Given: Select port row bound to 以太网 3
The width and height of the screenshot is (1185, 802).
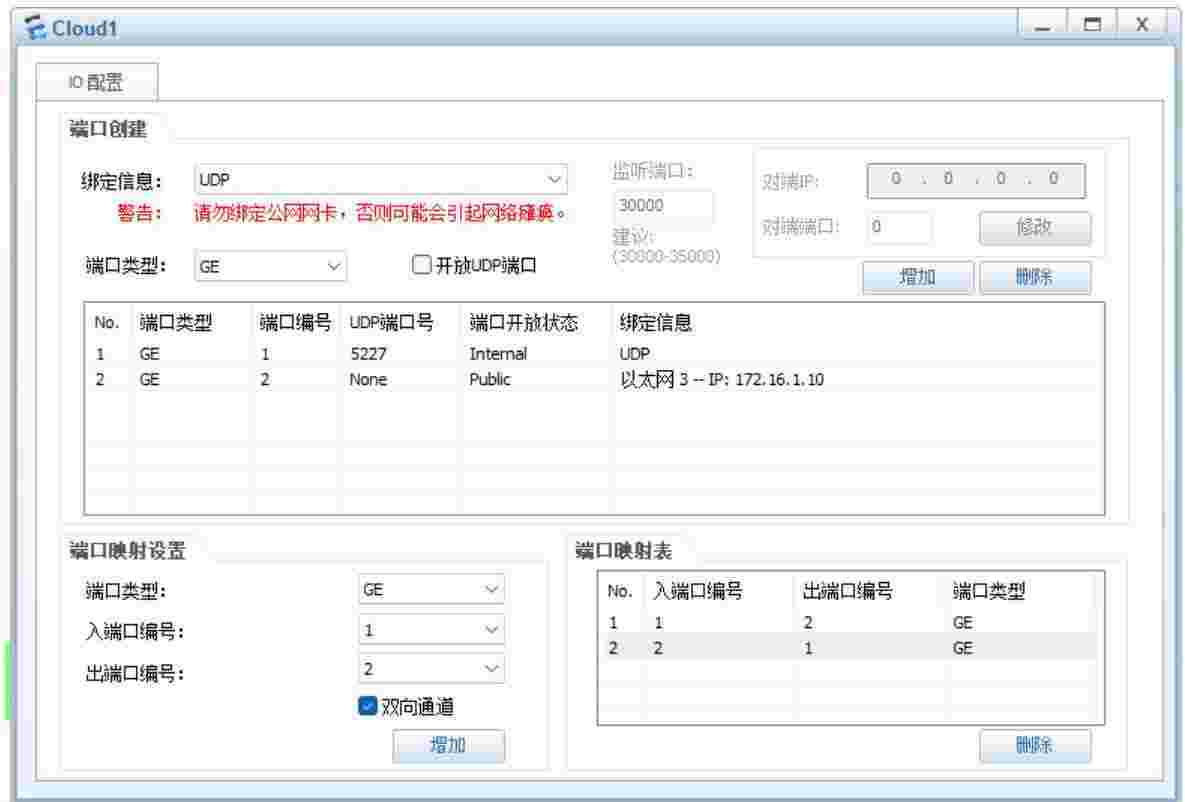Looking at the screenshot, I should (x=400, y=380).
